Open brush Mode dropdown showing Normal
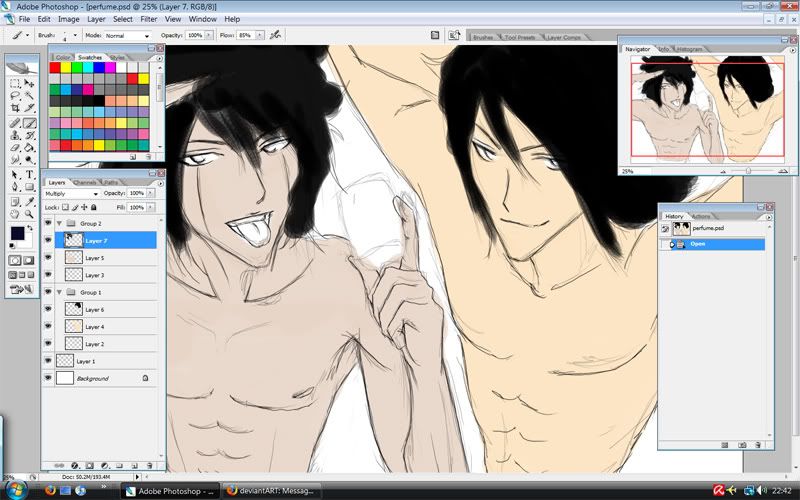 127,36
